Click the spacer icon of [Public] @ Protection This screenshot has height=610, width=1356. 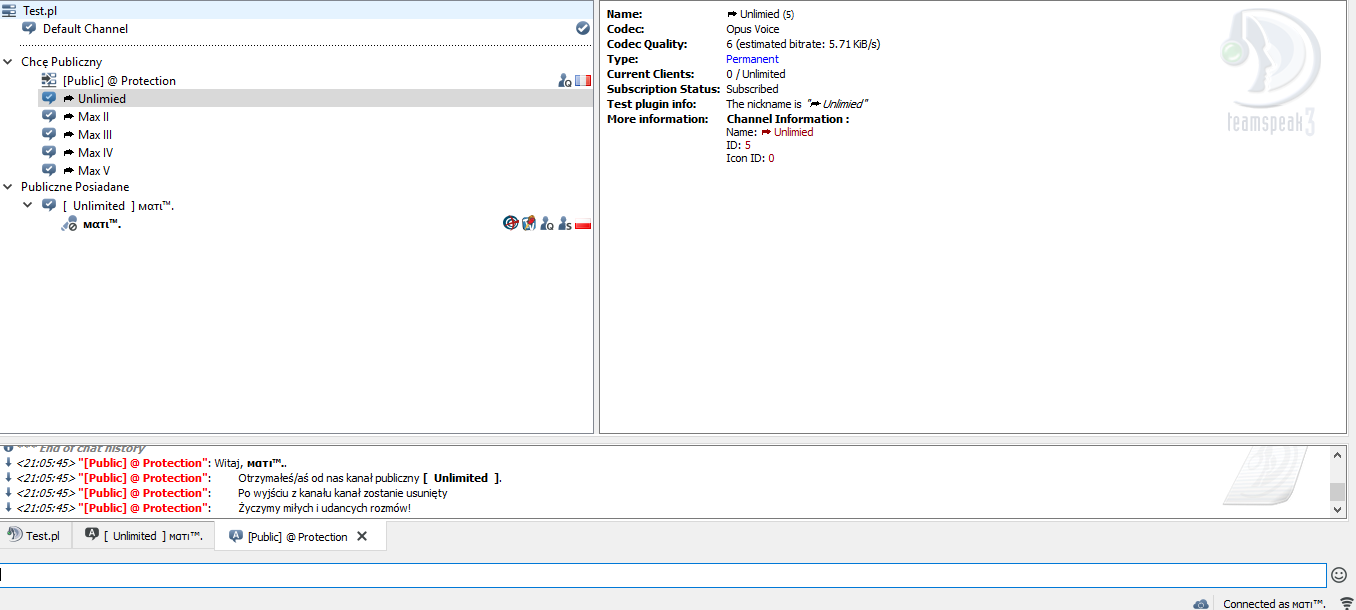click(49, 81)
